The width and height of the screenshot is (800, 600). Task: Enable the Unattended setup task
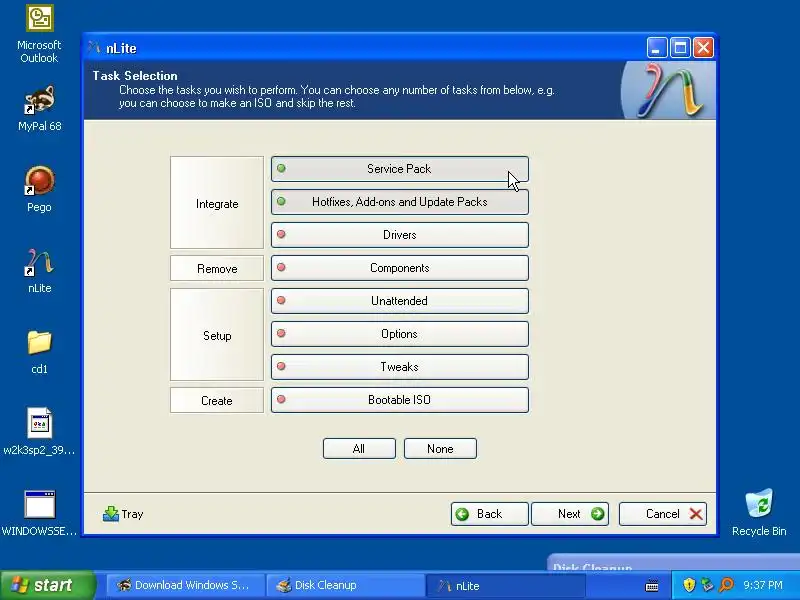click(x=399, y=301)
